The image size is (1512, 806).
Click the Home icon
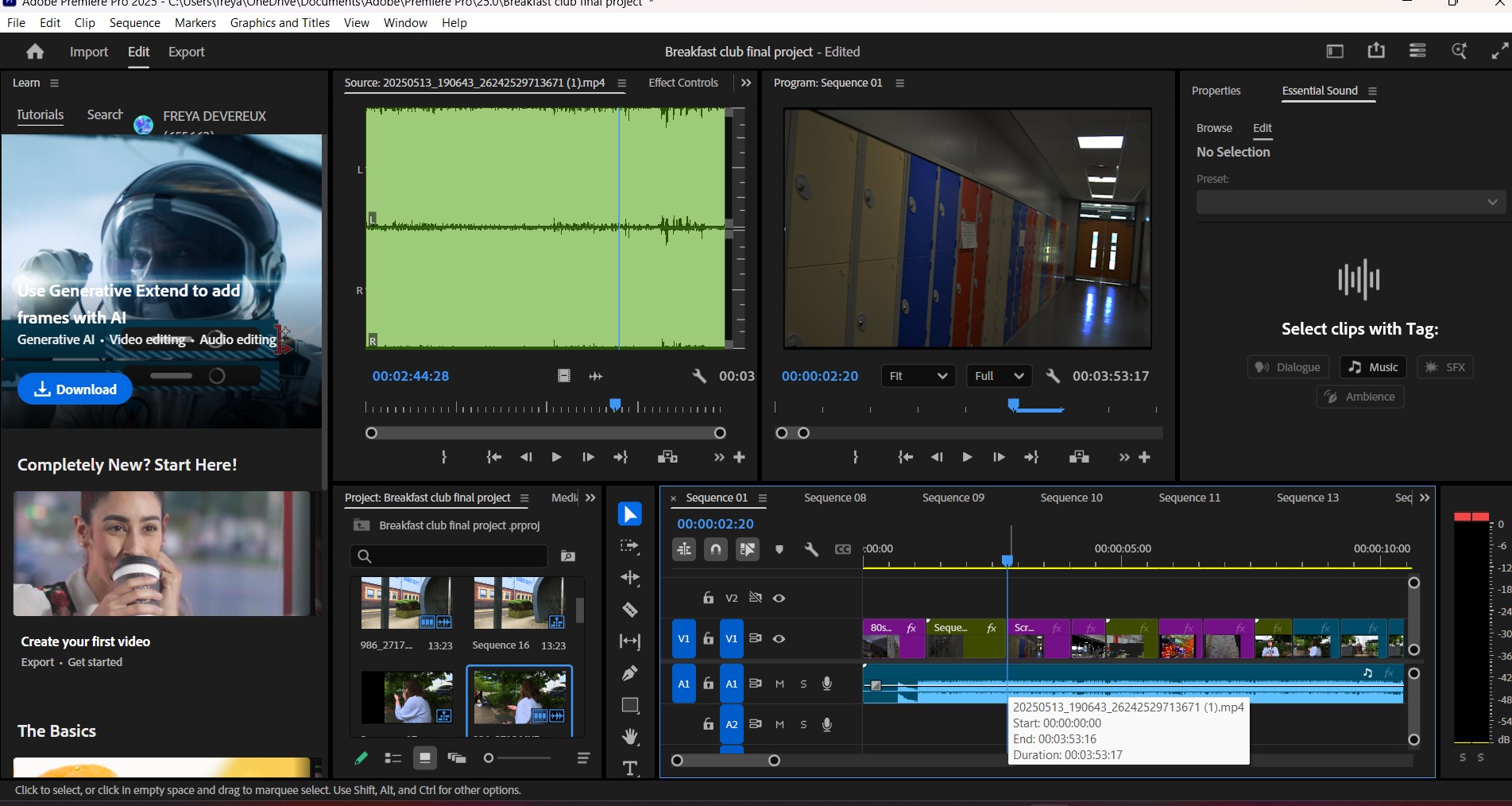(x=35, y=52)
